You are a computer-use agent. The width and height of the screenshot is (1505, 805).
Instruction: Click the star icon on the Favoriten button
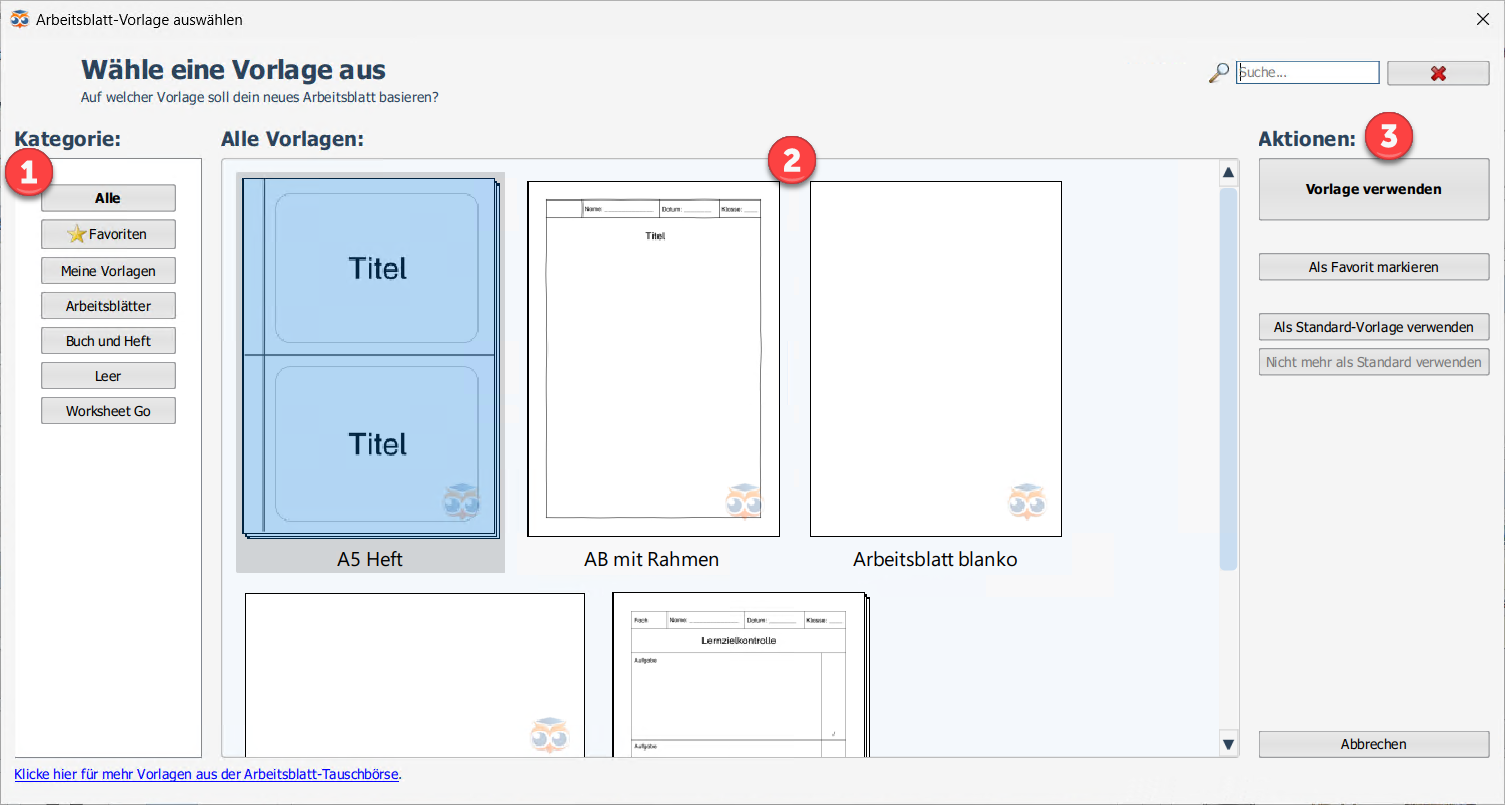(75, 233)
